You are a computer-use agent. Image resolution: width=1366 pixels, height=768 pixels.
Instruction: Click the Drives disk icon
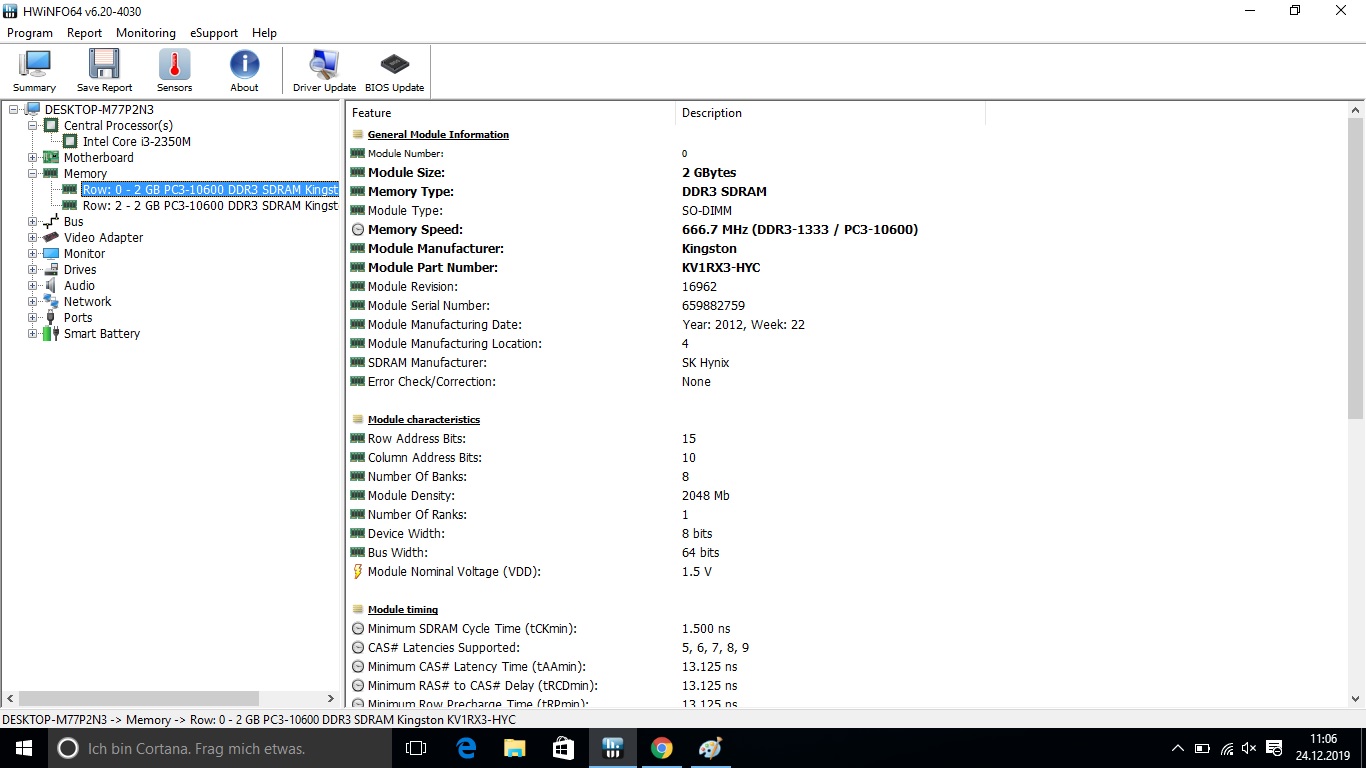(51, 269)
